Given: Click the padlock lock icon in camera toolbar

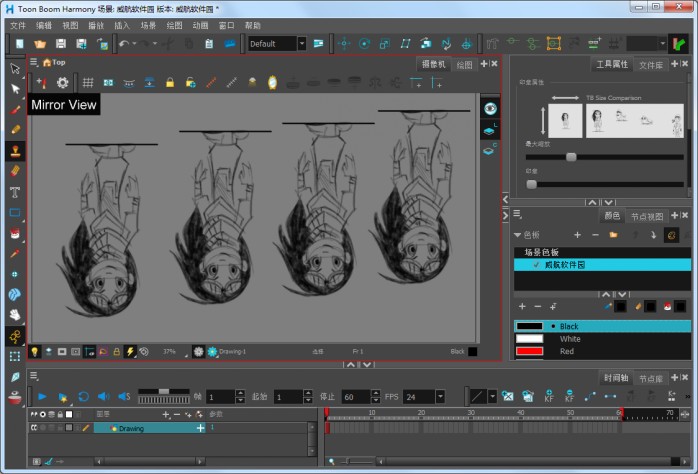Looking at the screenshot, I should (170, 82).
